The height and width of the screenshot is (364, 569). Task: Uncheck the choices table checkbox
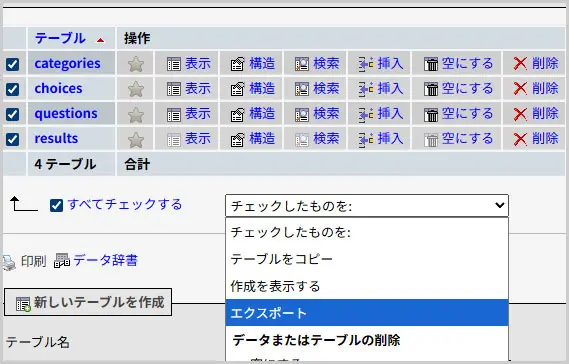click(x=12, y=89)
